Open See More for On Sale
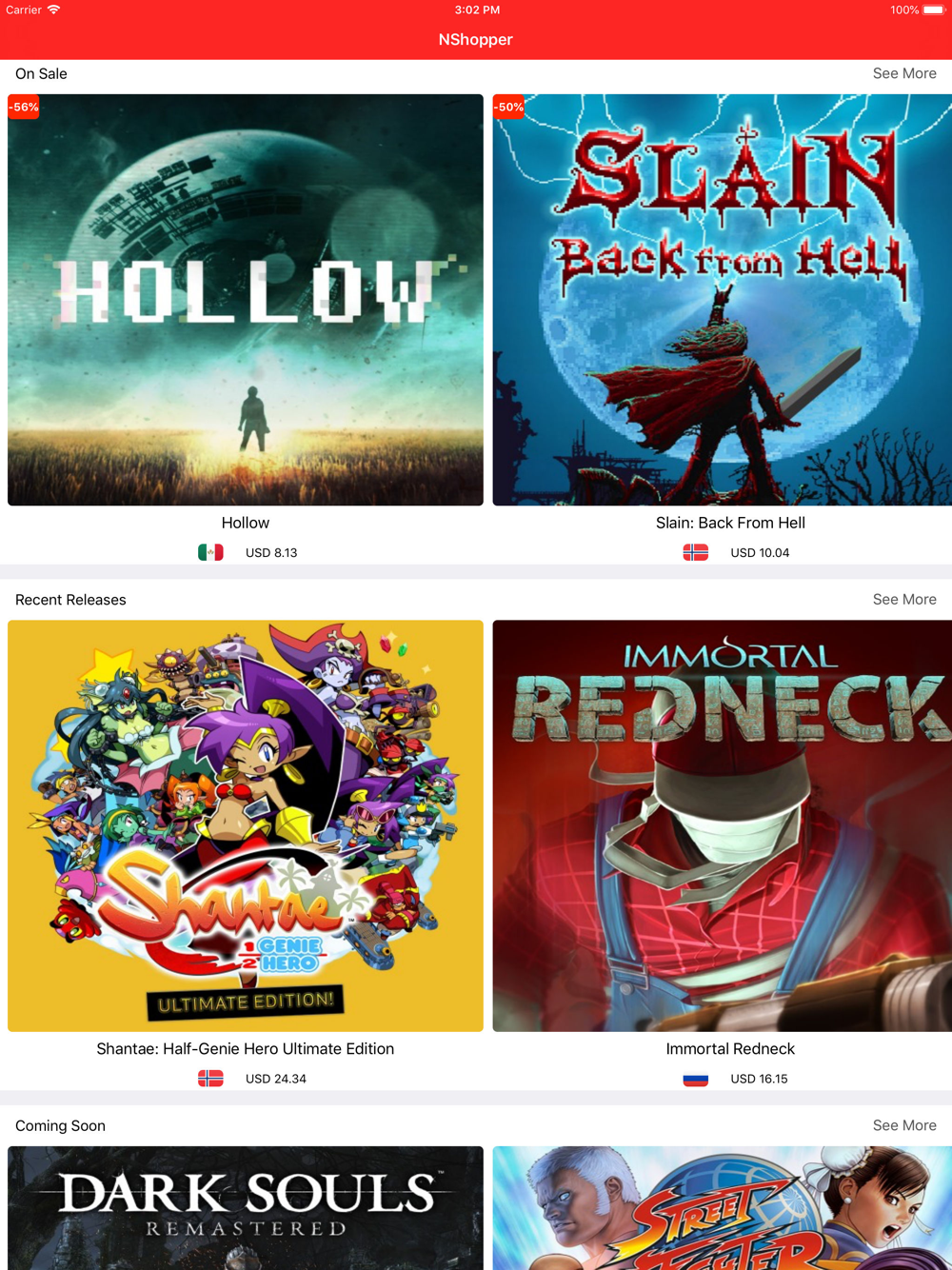 904,73
